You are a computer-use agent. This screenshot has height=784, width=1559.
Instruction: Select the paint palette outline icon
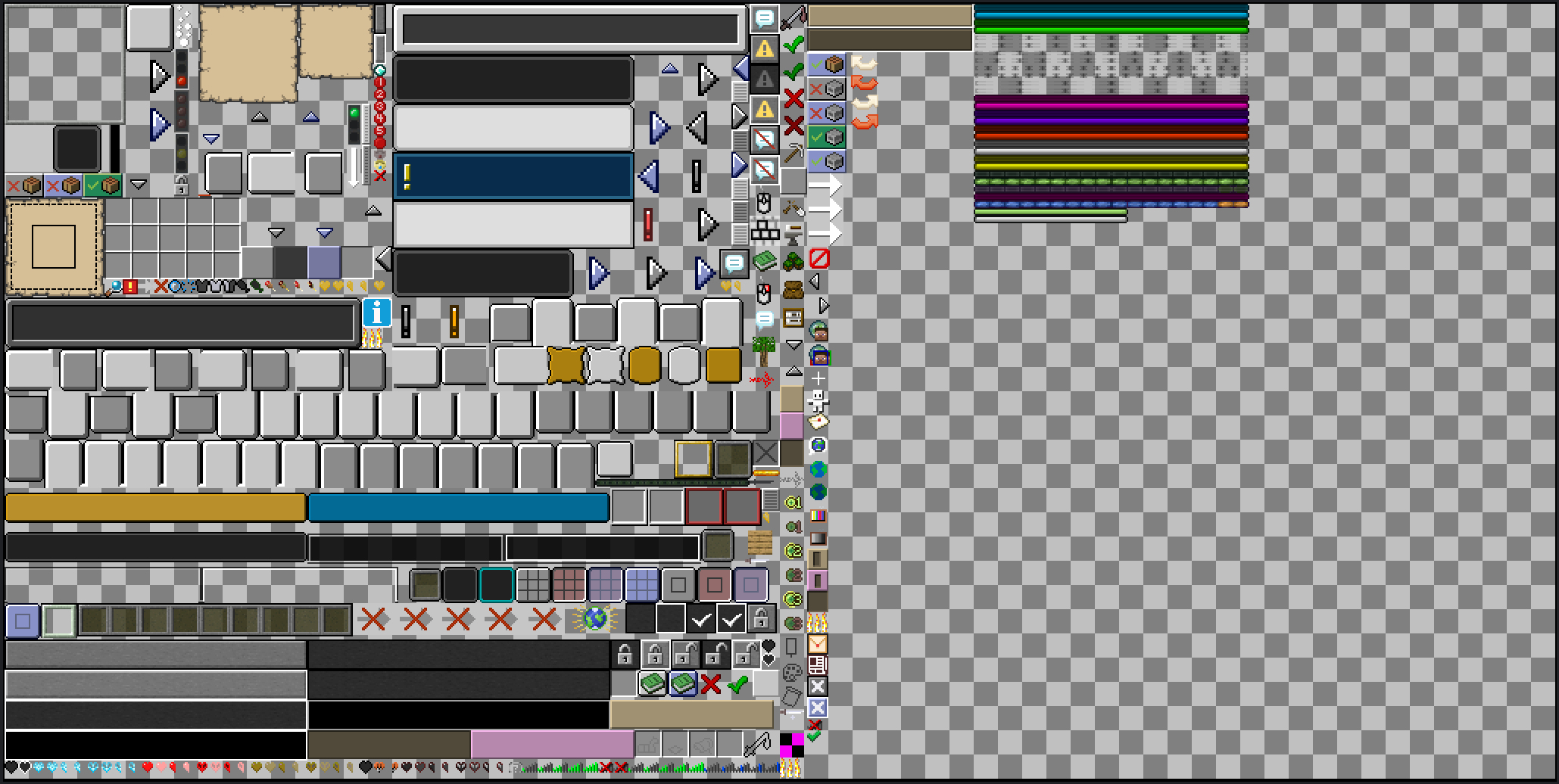pyautogui.click(x=792, y=673)
